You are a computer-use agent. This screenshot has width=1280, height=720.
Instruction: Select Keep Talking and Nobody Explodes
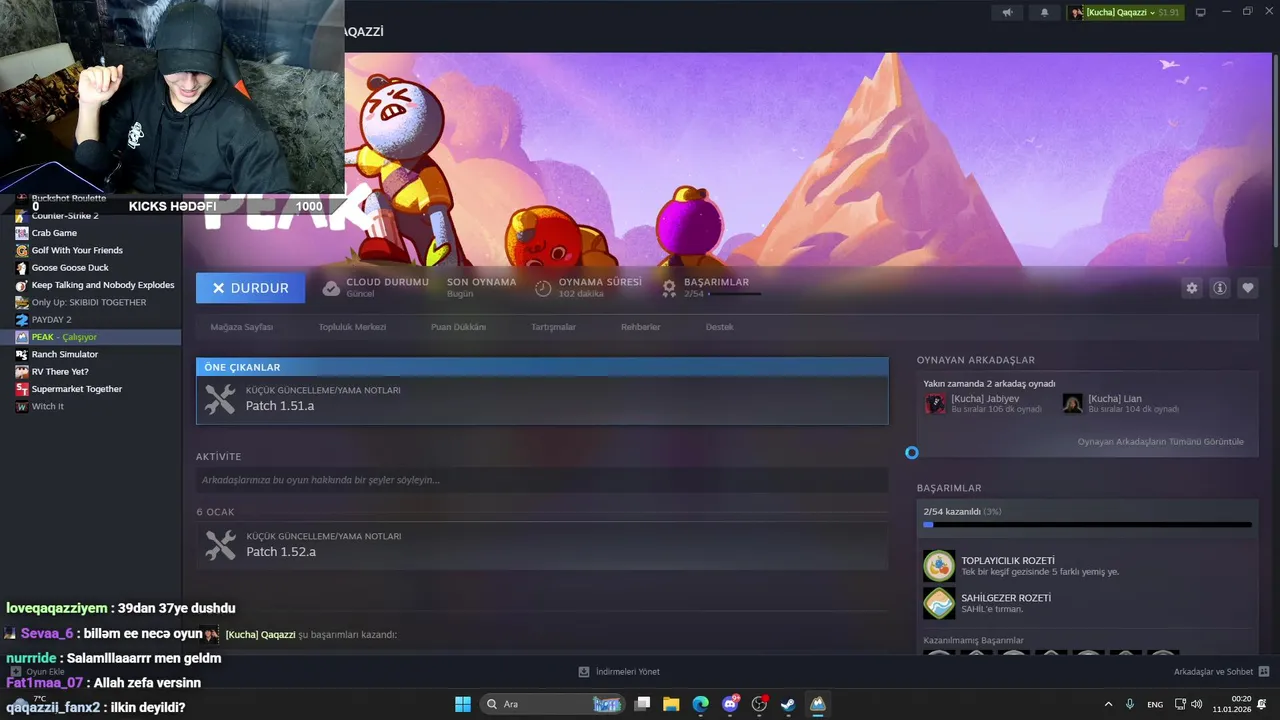point(103,285)
